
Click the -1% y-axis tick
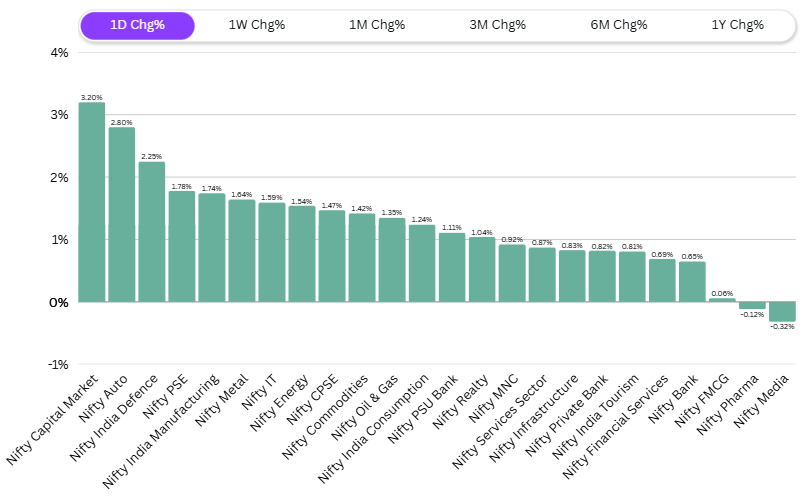click(x=58, y=365)
